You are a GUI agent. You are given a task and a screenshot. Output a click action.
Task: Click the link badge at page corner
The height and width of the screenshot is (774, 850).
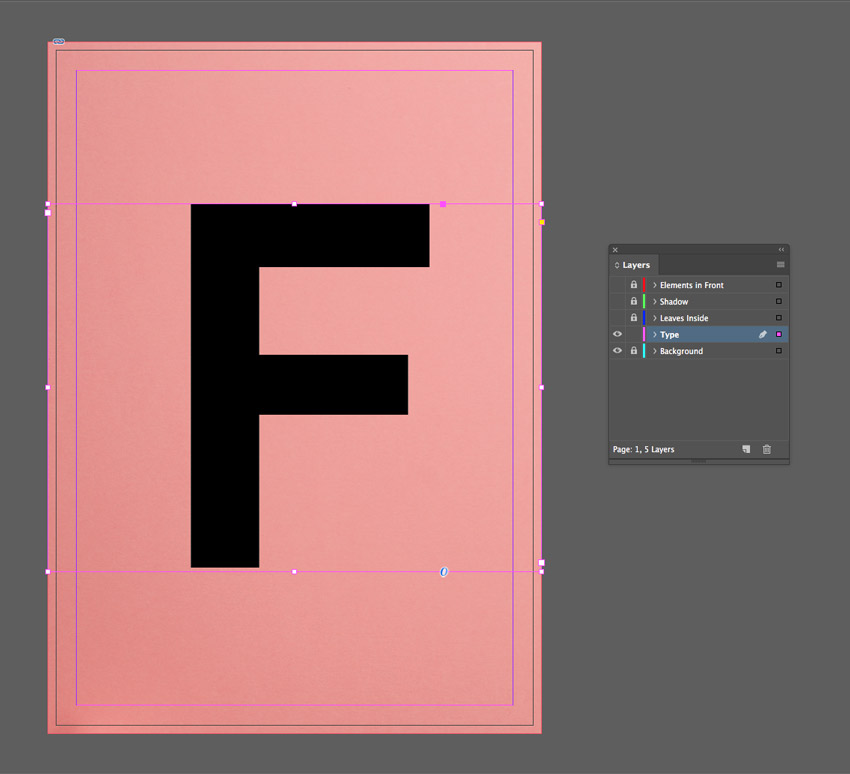(x=59, y=41)
